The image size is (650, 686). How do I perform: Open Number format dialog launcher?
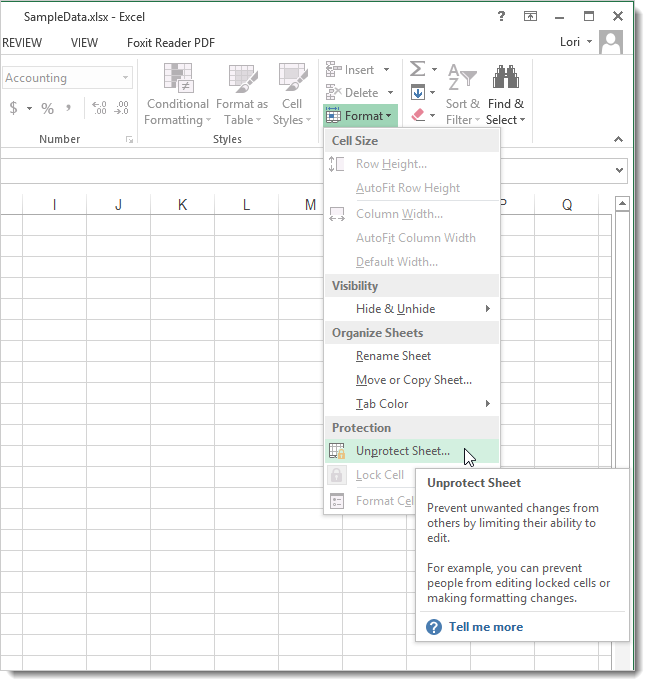click(129, 139)
